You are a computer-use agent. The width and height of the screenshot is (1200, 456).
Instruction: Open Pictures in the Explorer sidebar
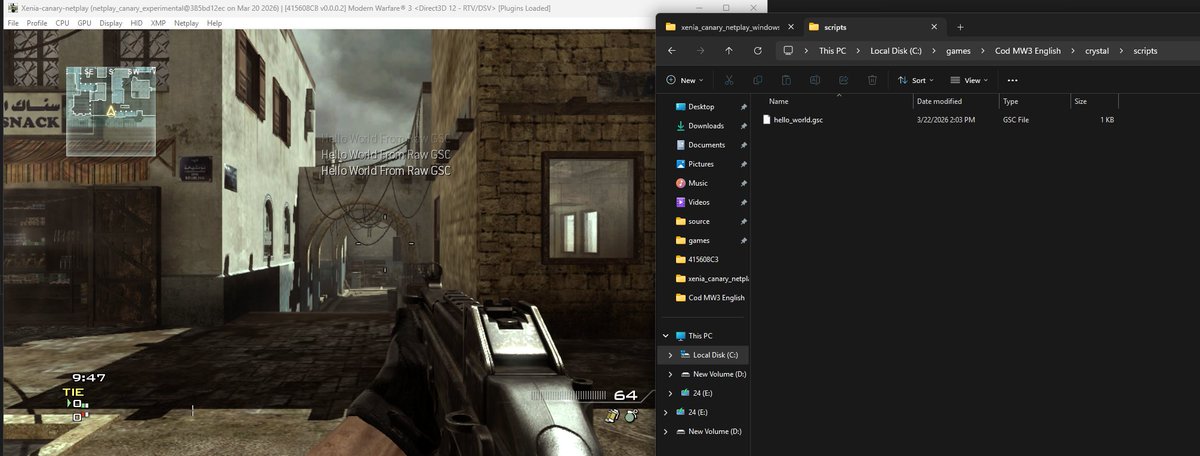(x=700, y=164)
